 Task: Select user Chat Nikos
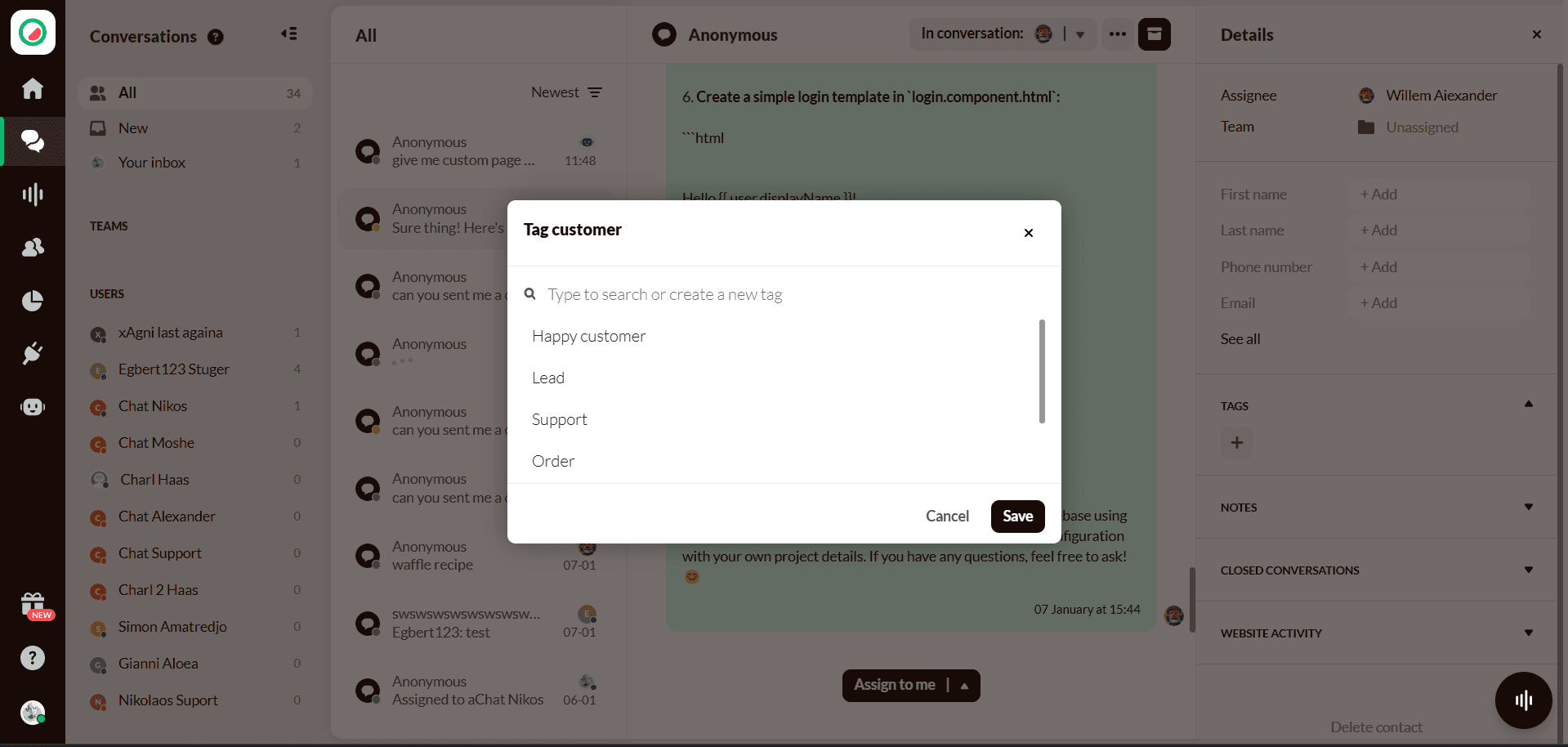[195, 406]
